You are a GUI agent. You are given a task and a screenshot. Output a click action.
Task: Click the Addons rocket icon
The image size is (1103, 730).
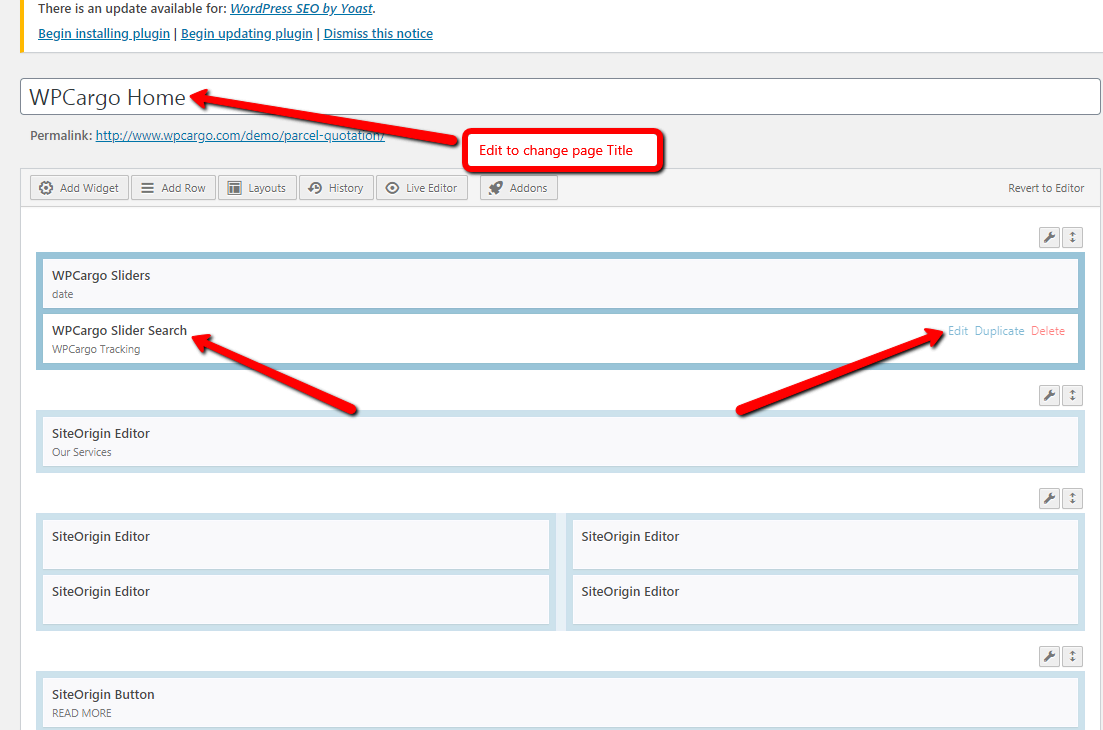pyautogui.click(x=496, y=188)
